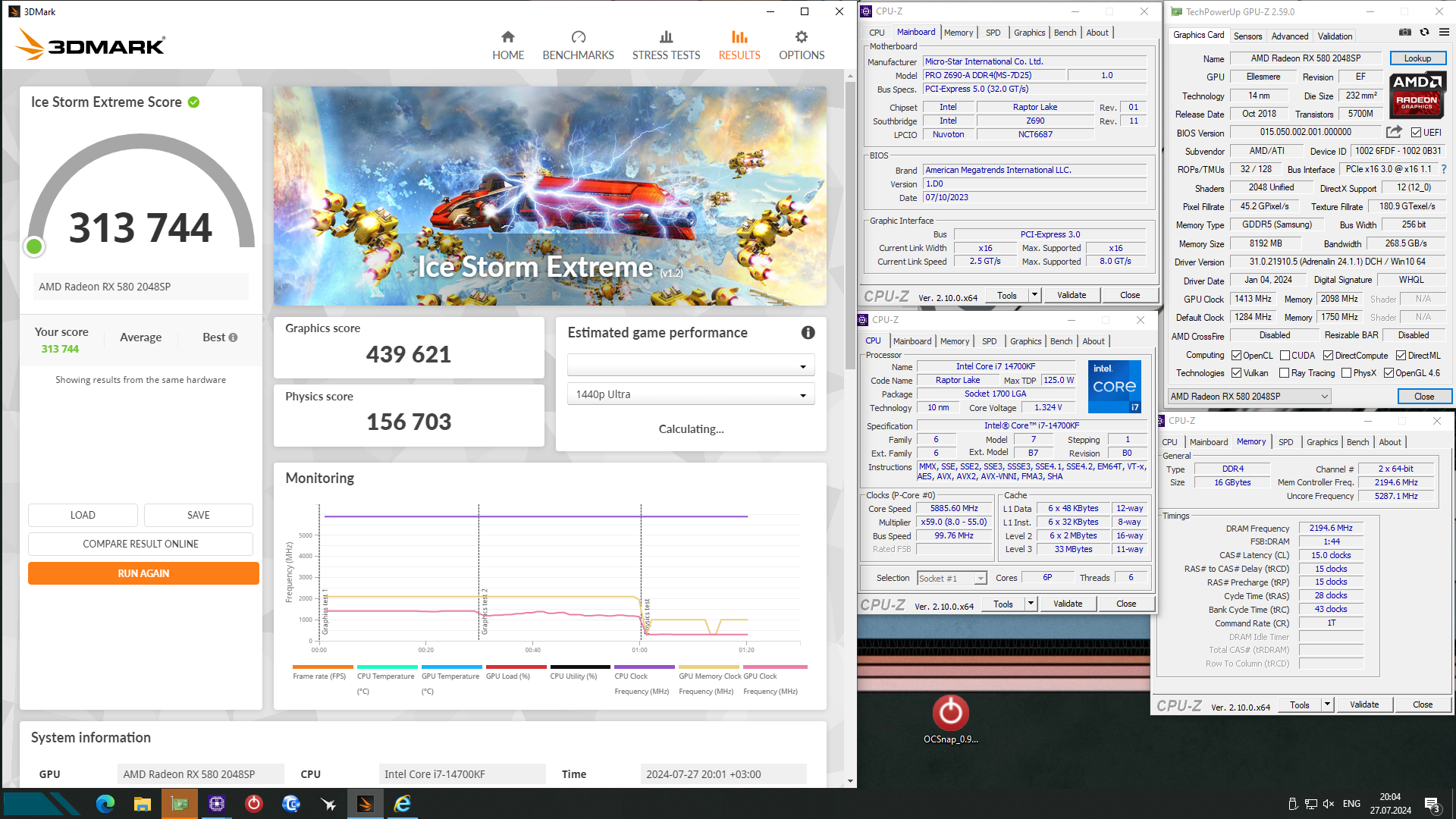The image size is (1456, 819).
Task: Open the Estimated game performance info icon
Action: click(x=808, y=333)
